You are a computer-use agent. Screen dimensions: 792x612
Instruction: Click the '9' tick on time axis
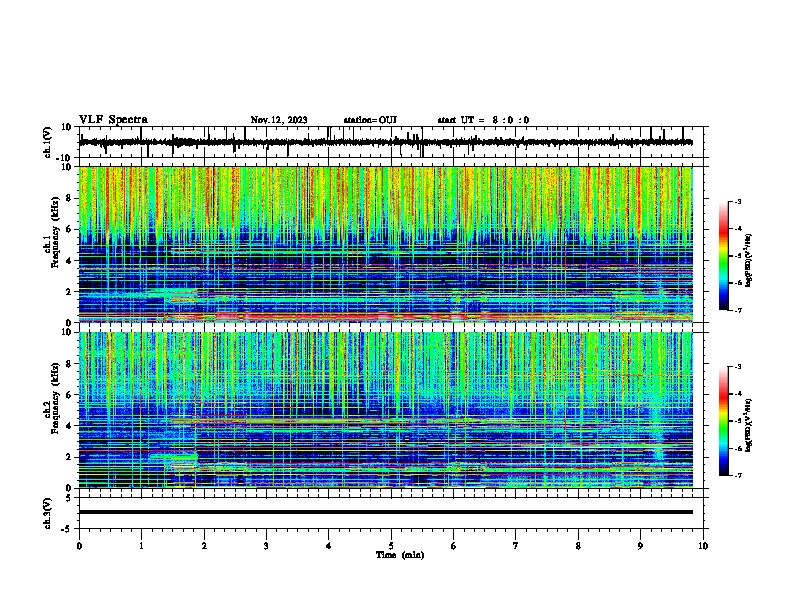pyautogui.click(x=640, y=546)
